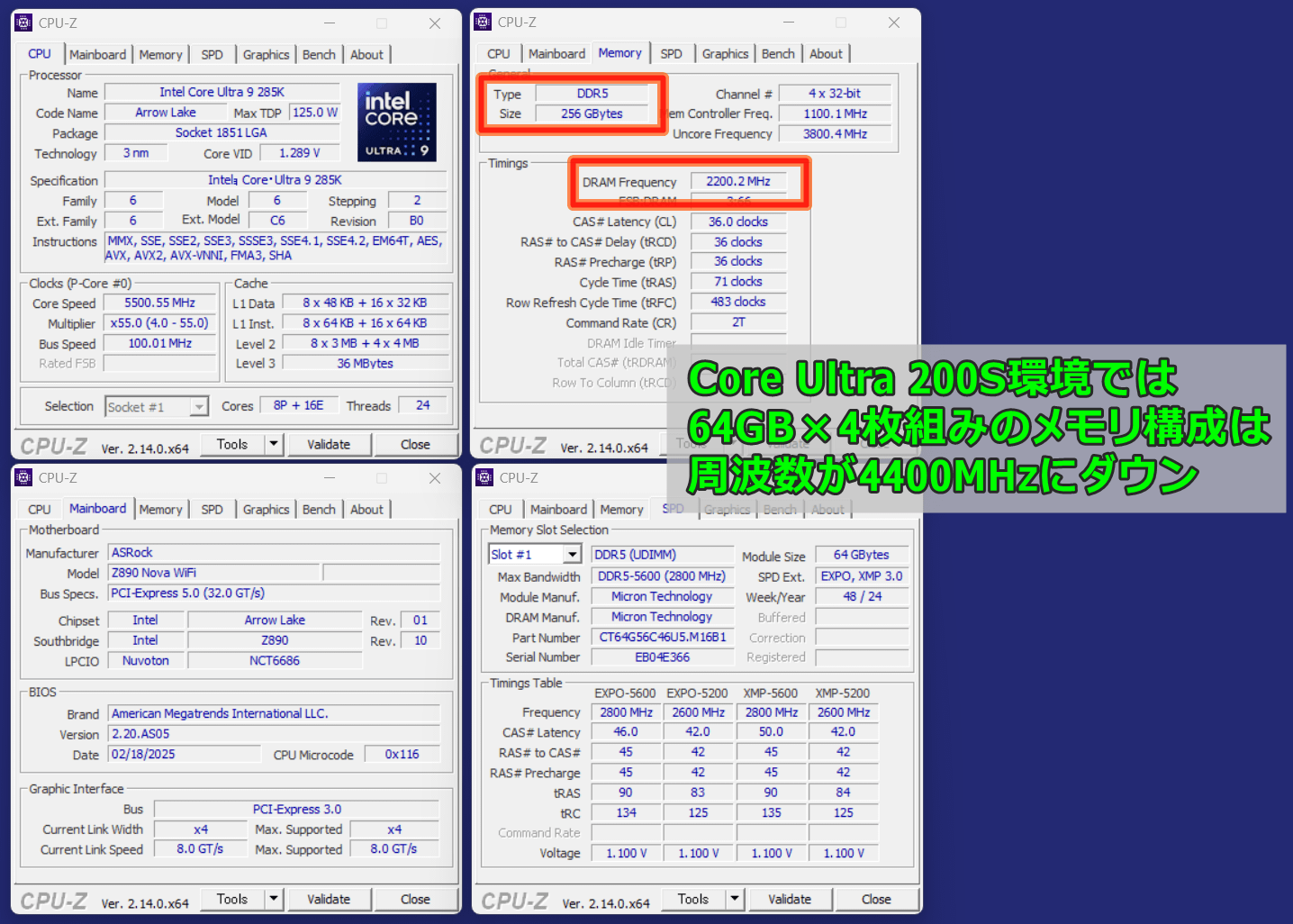1293x924 pixels.
Task: Open the SPD tab in the Memory window
Action: tap(672, 54)
